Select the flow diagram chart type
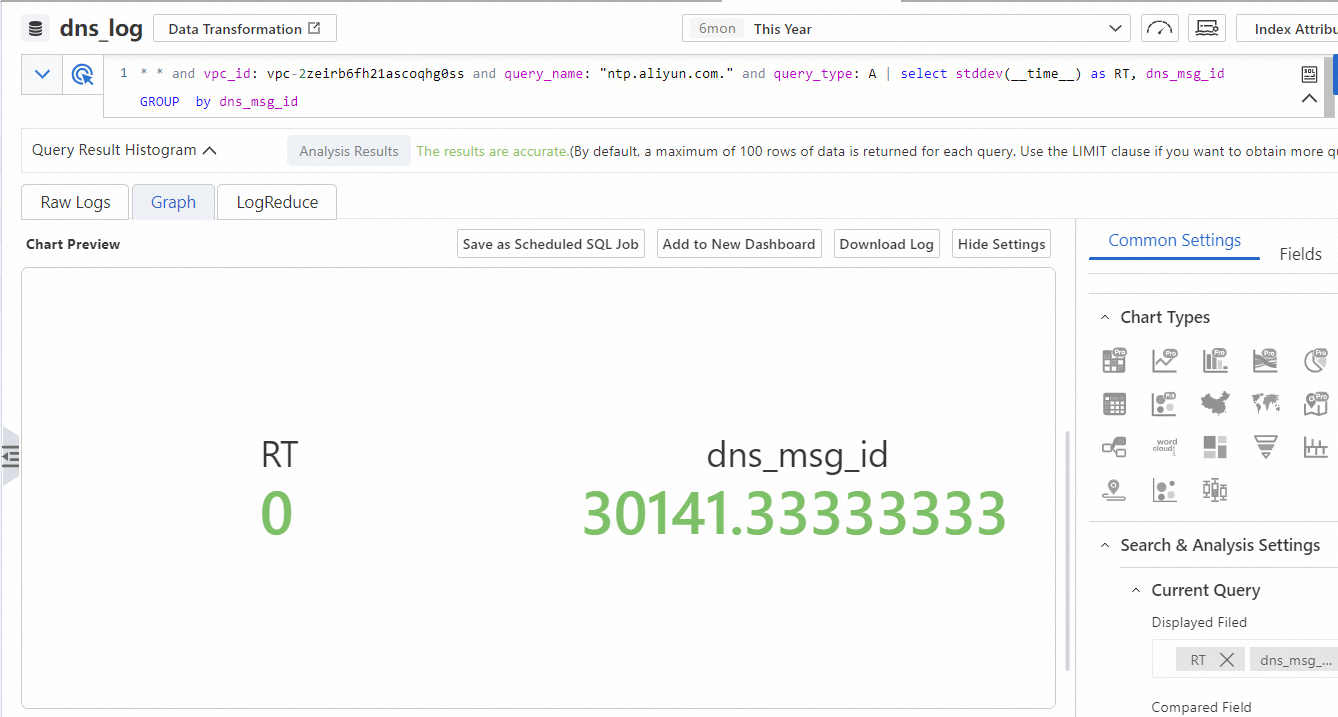The image size is (1338, 717). [1114, 447]
